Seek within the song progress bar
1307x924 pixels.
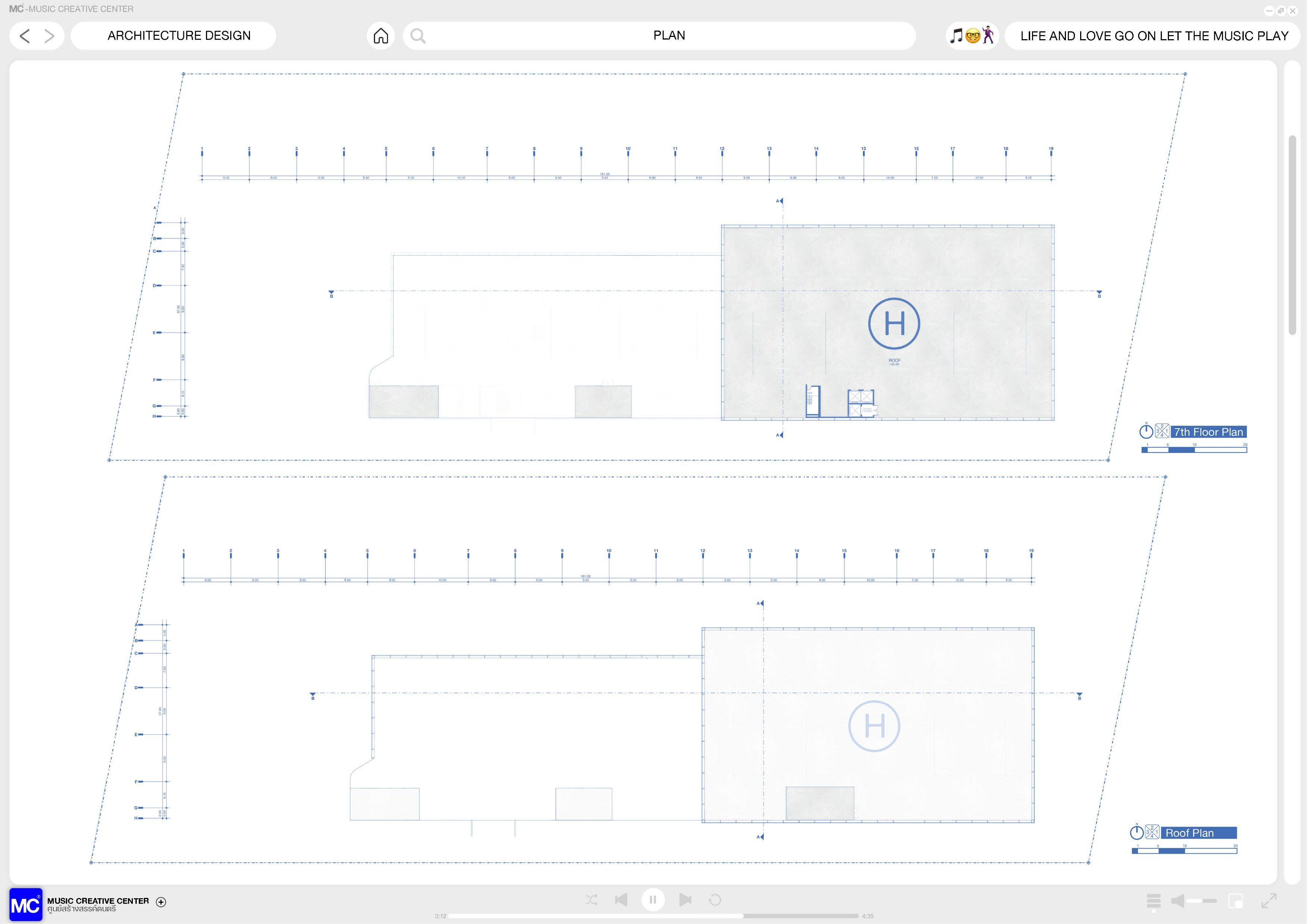point(653,916)
